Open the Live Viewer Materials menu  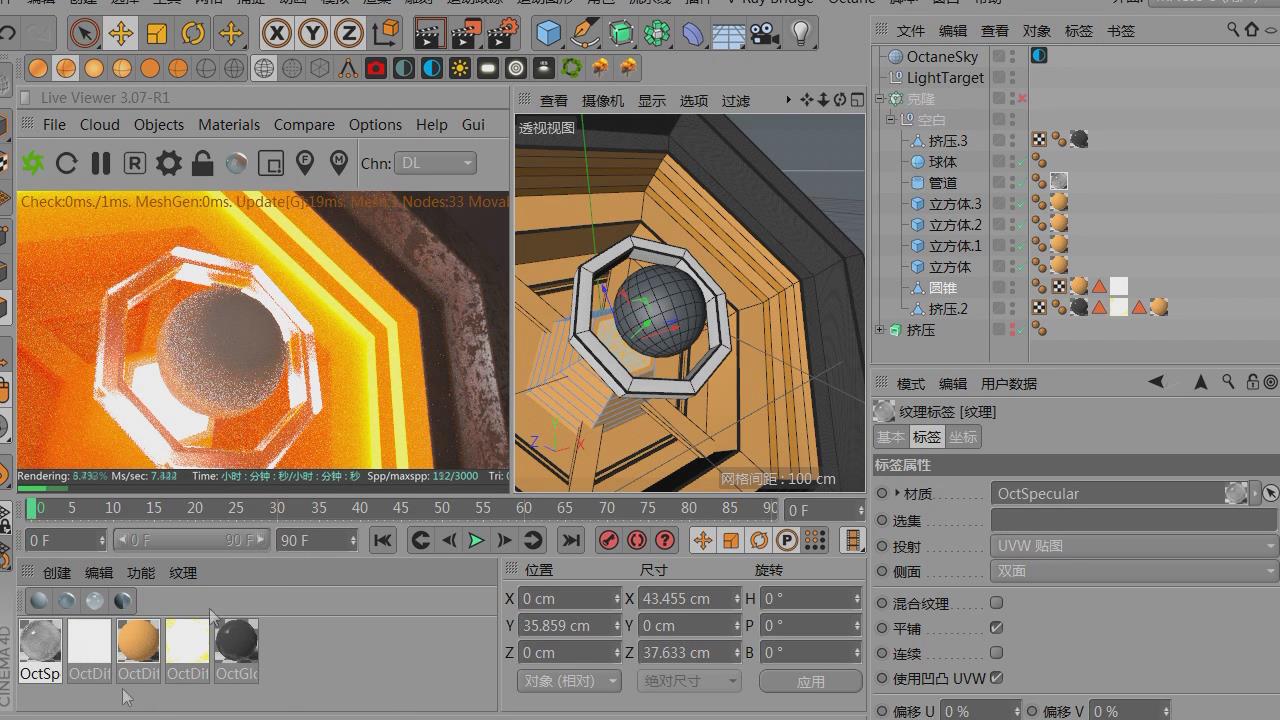click(x=229, y=124)
